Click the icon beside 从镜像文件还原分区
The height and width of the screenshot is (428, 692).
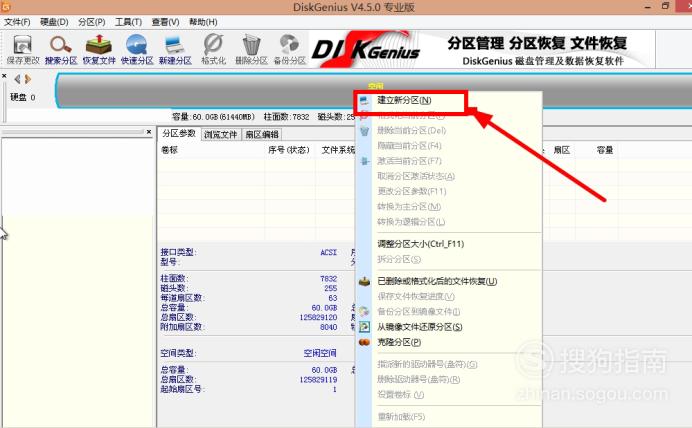(x=364, y=327)
